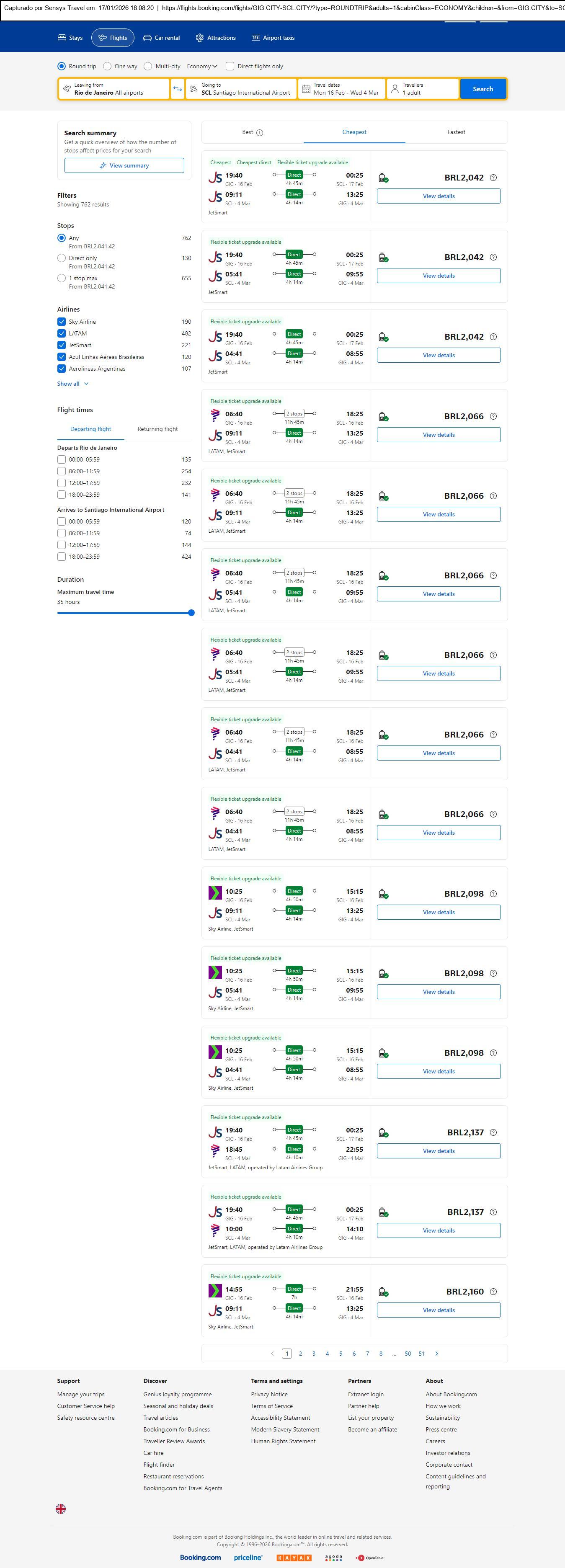
Task: Click the luggage icon on the first flight result
Action: point(383,178)
